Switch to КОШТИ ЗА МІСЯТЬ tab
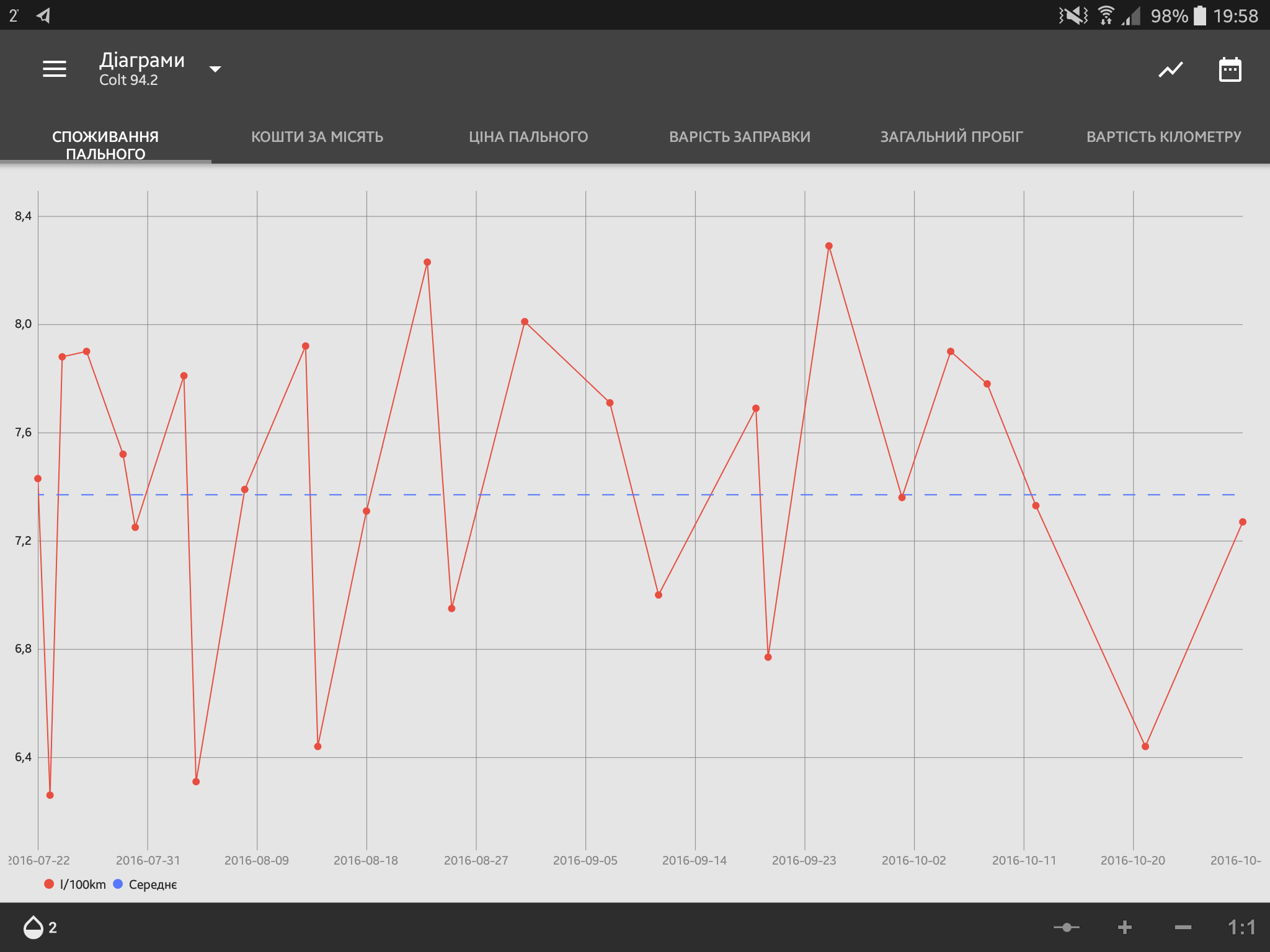Screen dimensions: 1270x952 tap(317, 137)
